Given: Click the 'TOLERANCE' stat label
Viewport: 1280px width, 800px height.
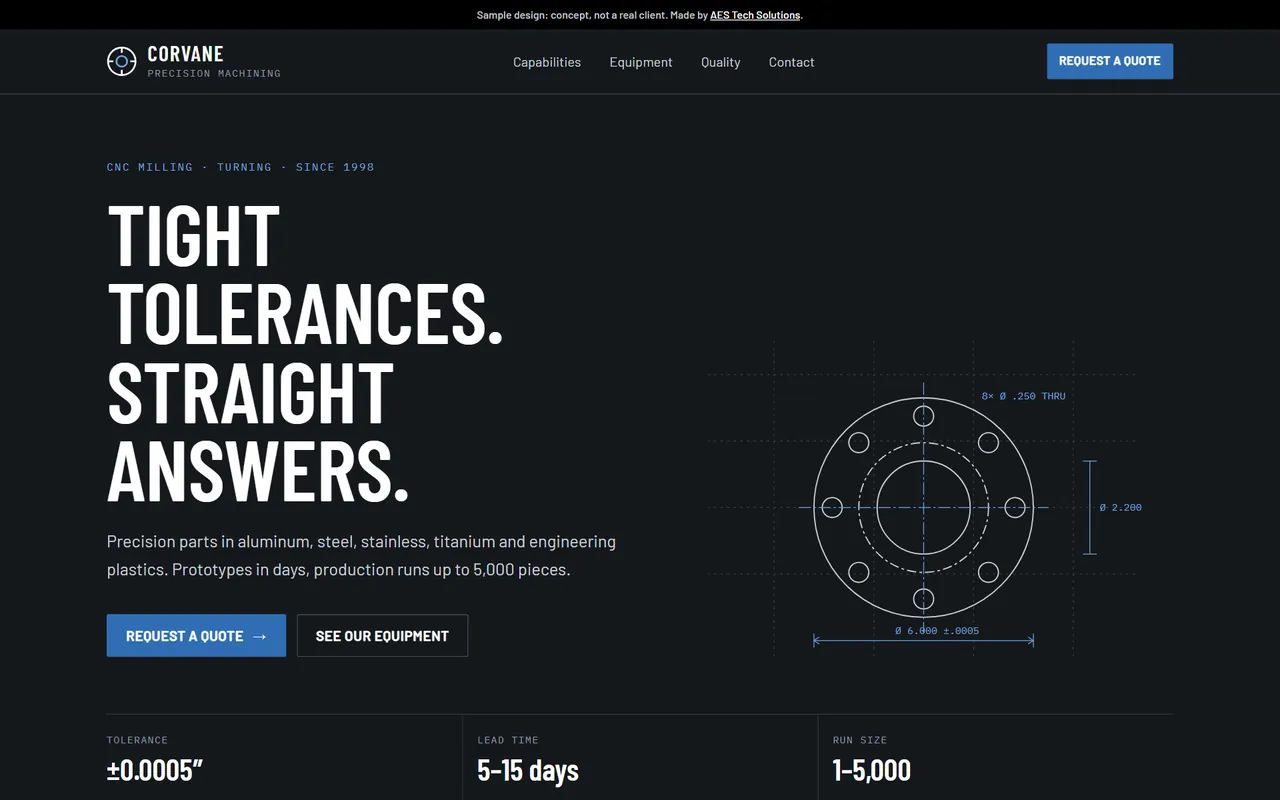Looking at the screenshot, I should 137,740.
